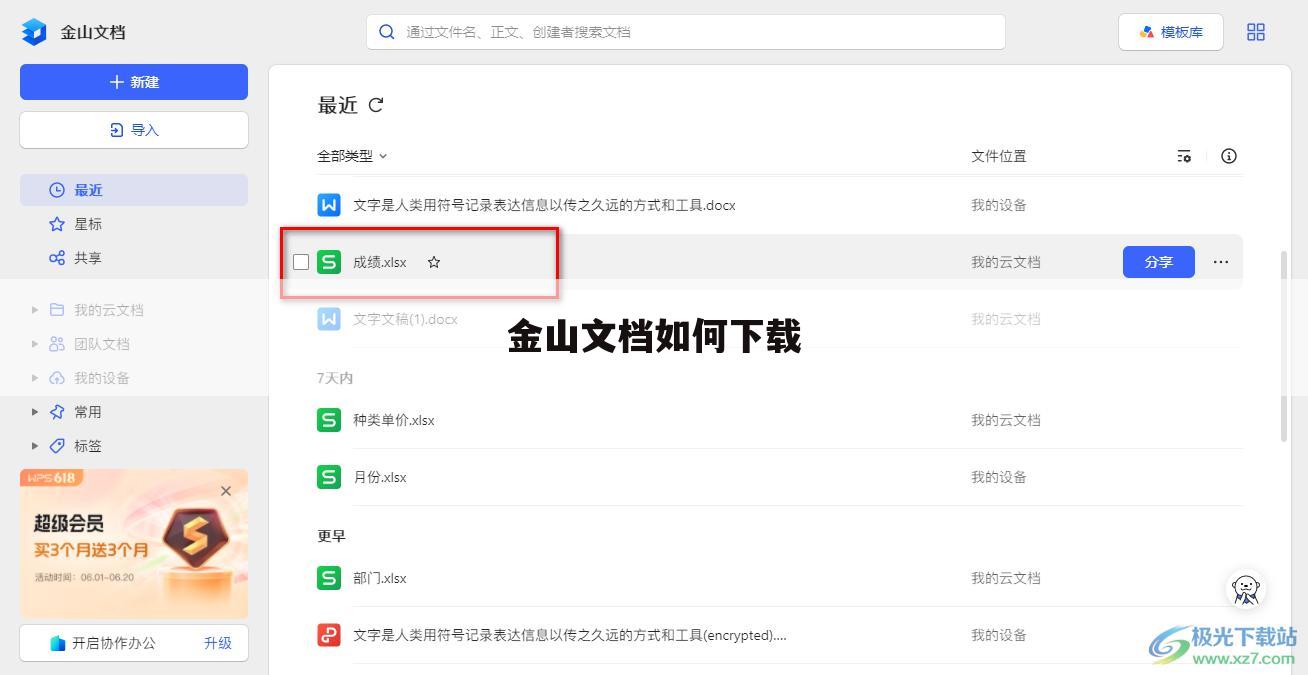Click the PDF icon of encrypted file

[329, 635]
